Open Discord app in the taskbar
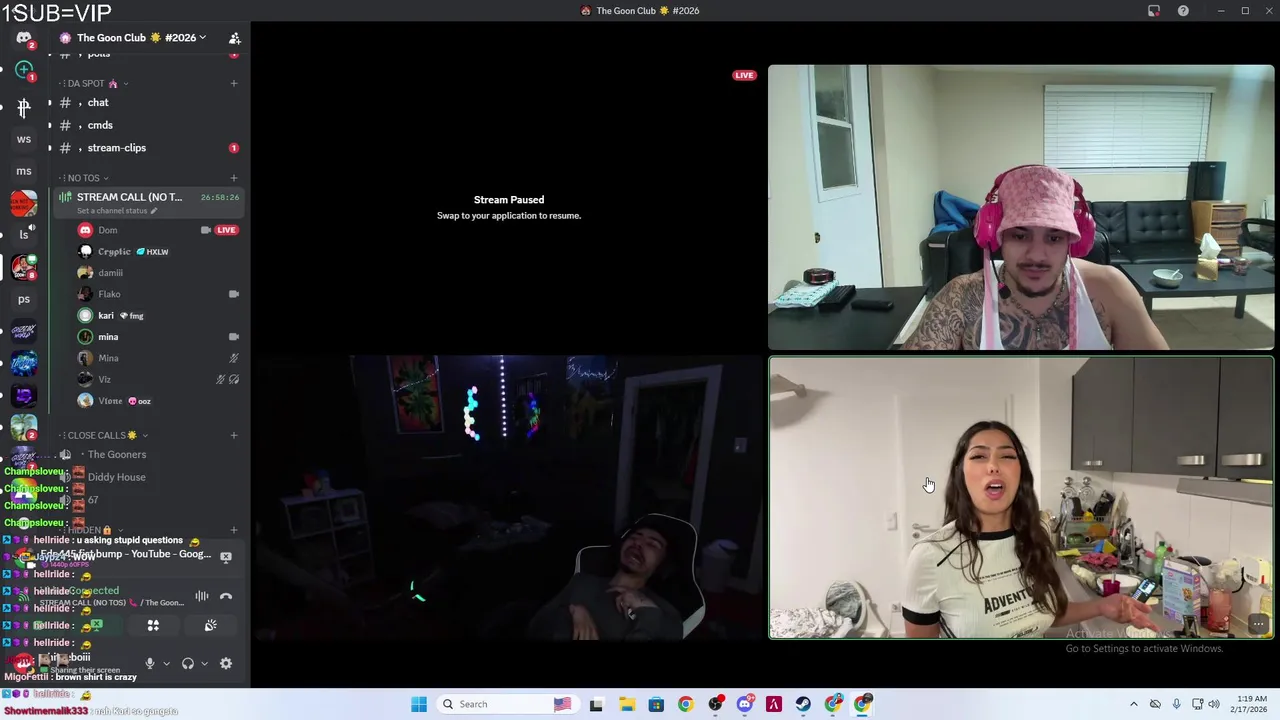Image resolution: width=1280 pixels, height=720 pixels. tap(744, 704)
